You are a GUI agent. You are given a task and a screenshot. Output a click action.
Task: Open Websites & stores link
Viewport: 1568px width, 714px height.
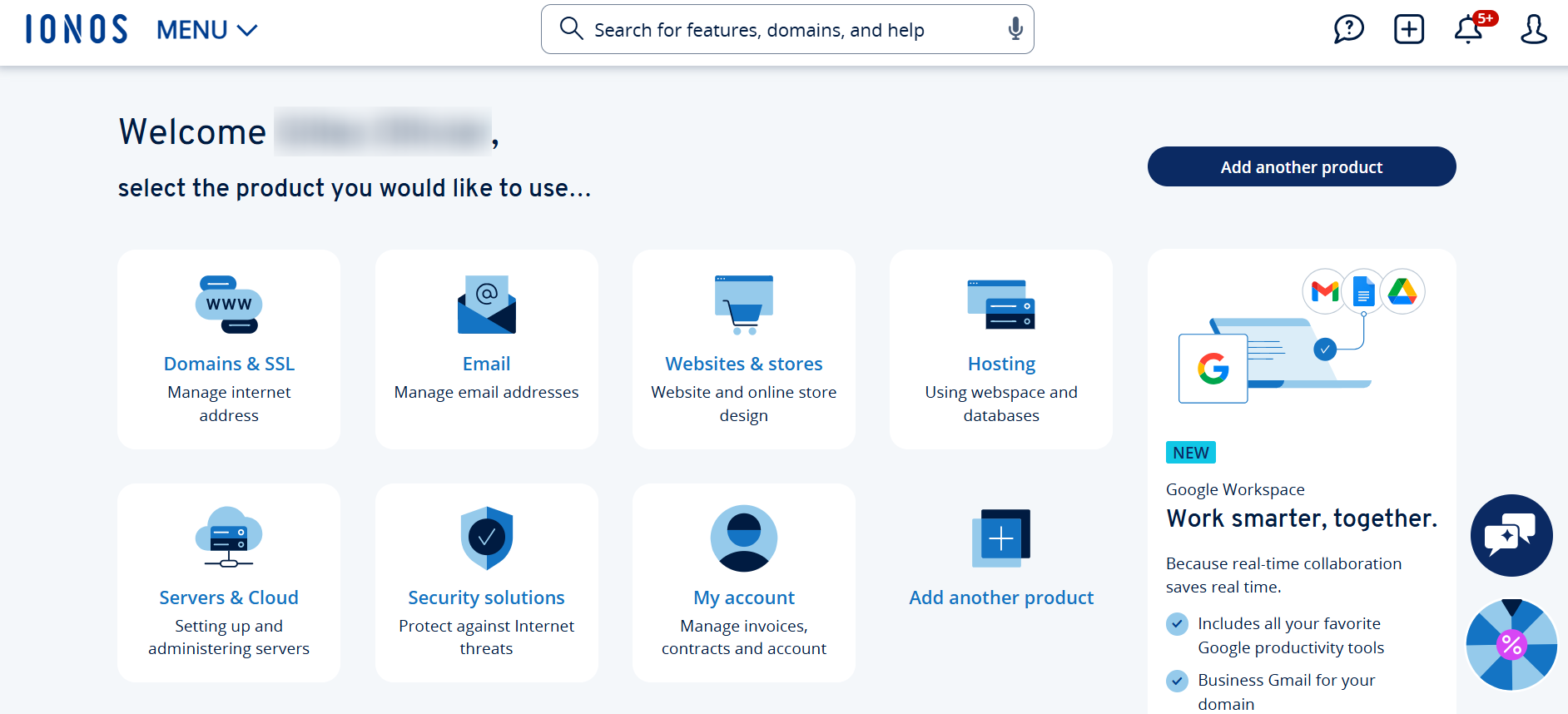[x=744, y=364]
